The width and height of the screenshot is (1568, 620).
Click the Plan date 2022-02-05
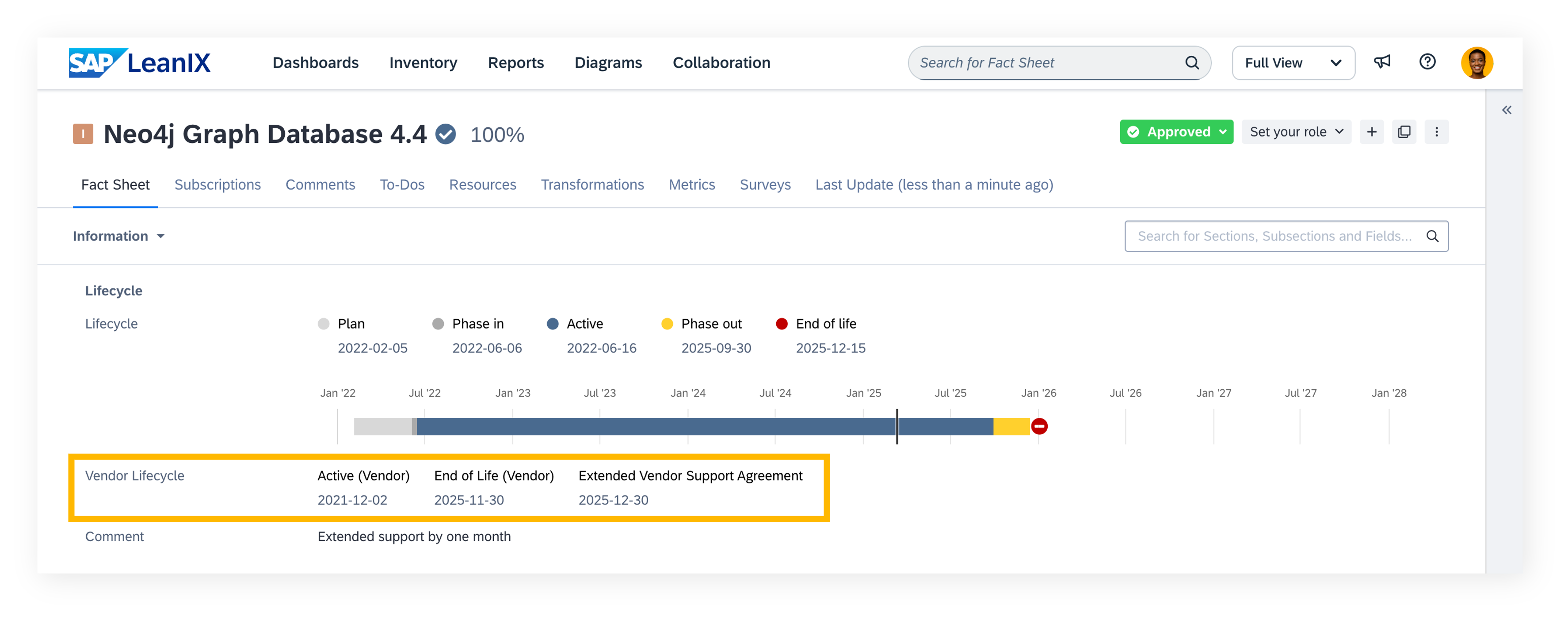tap(373, 348)
